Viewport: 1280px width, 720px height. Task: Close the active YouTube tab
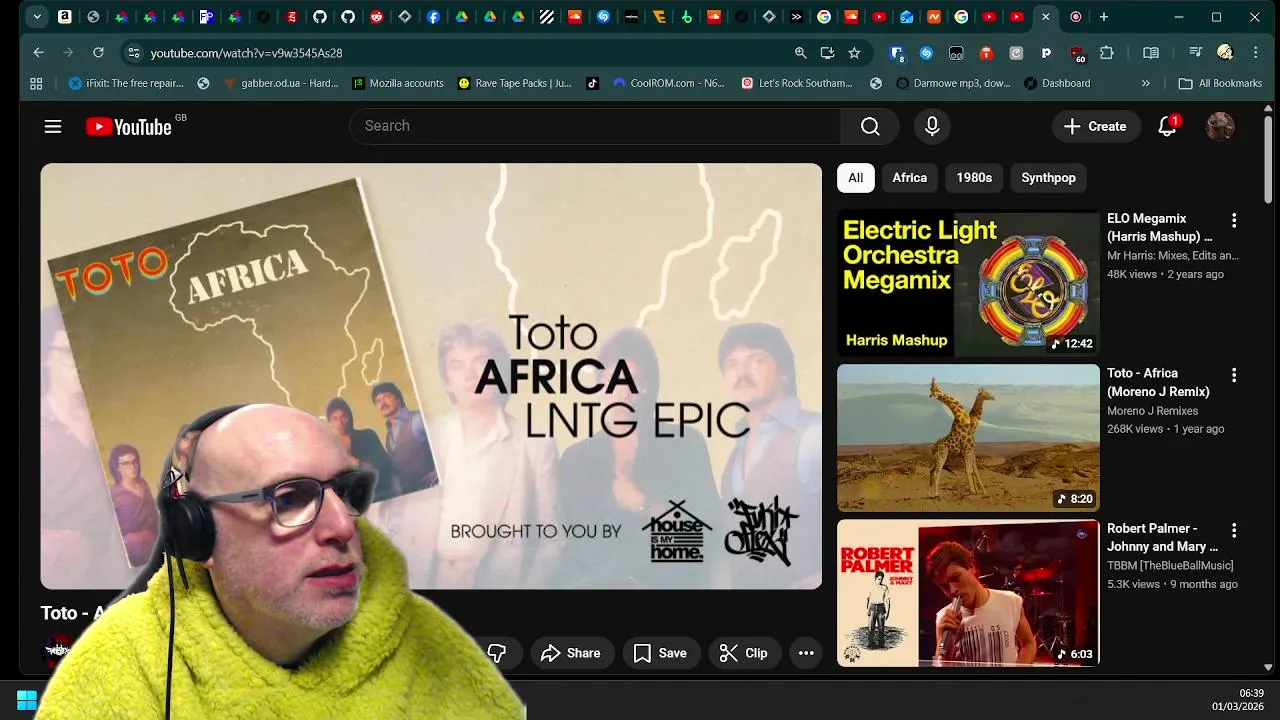point(1046,17)
